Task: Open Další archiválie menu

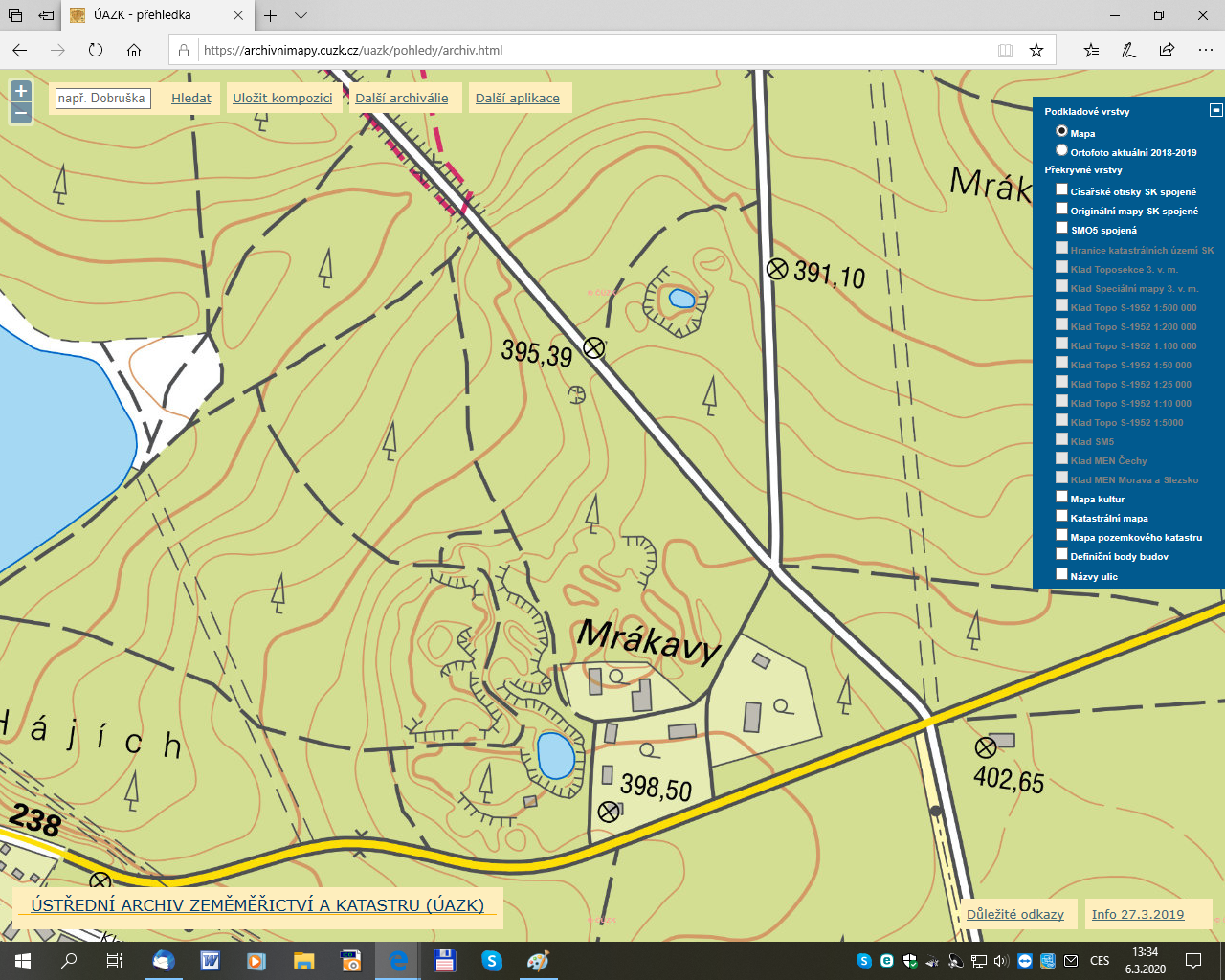Action: [x=401, y=98]
